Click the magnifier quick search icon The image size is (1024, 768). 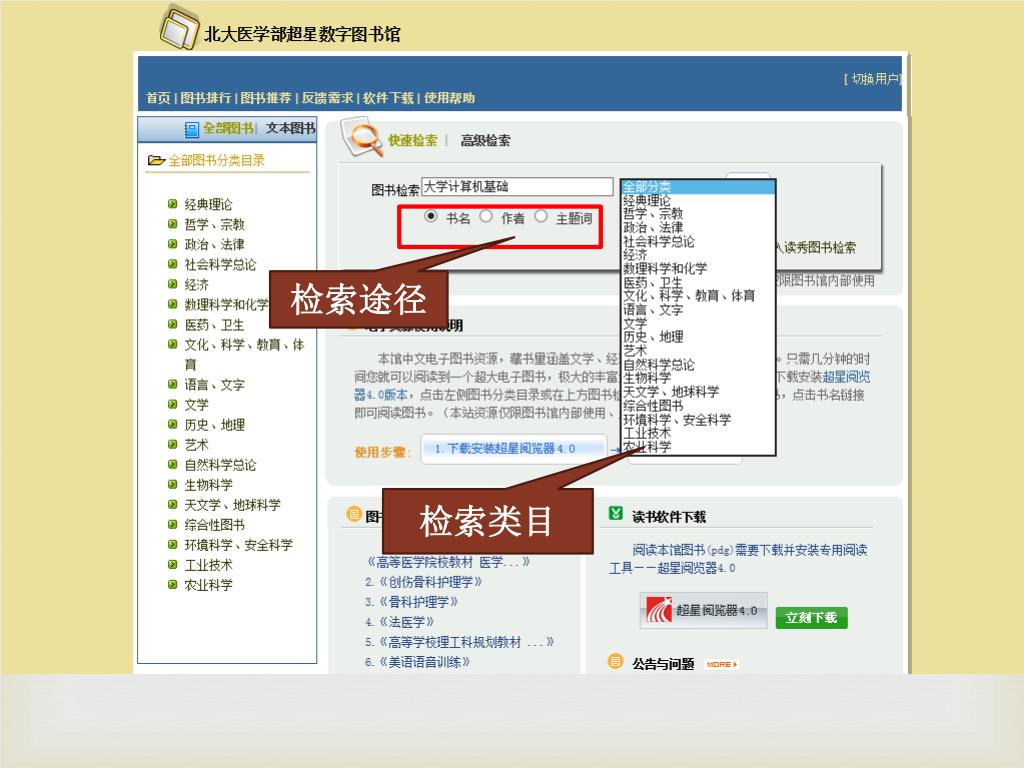(363, 136)
